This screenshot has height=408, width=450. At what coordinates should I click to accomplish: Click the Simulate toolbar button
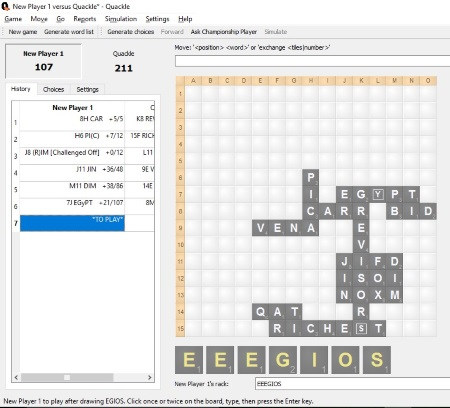(276, 32)
